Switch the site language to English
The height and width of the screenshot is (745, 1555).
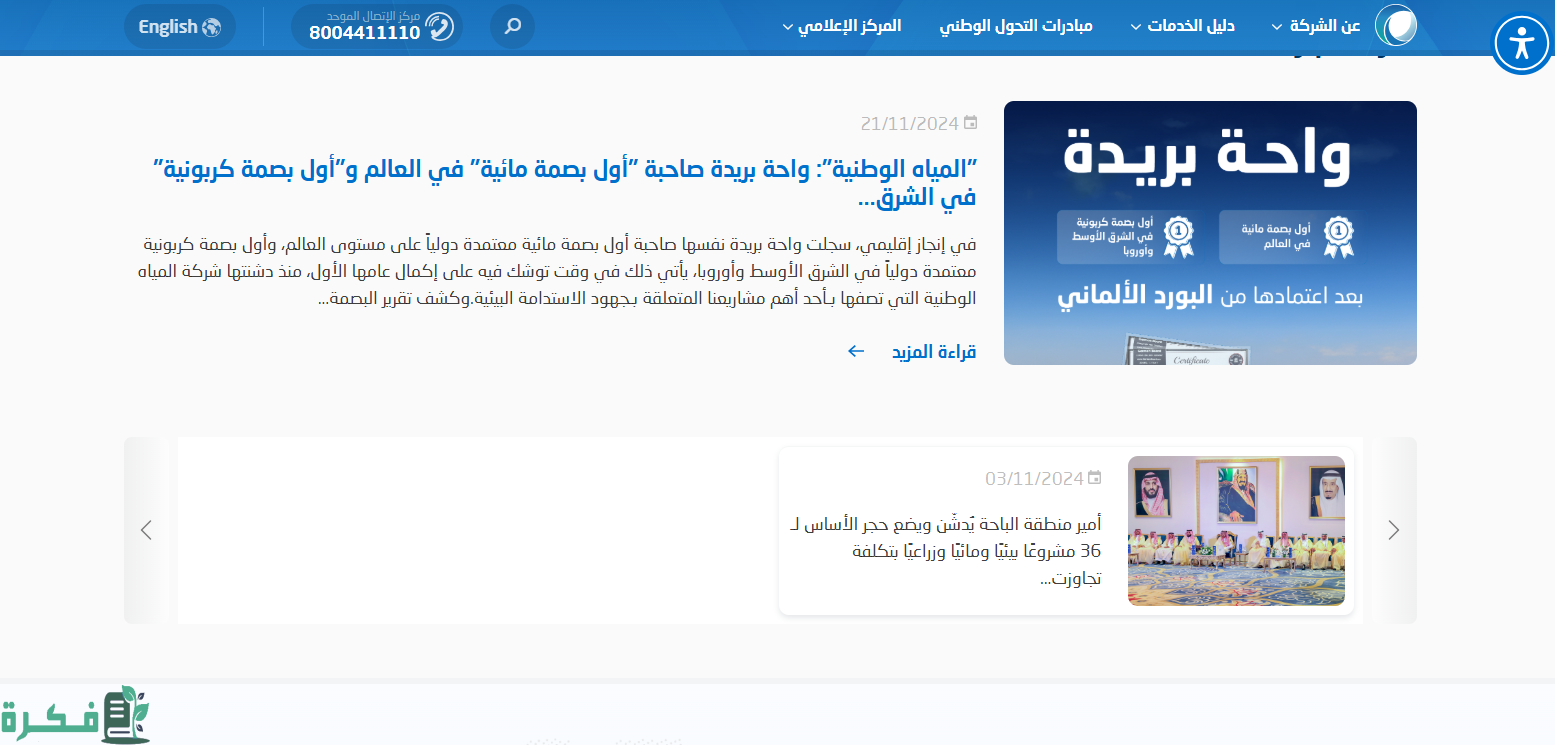(x=180, y=27)
